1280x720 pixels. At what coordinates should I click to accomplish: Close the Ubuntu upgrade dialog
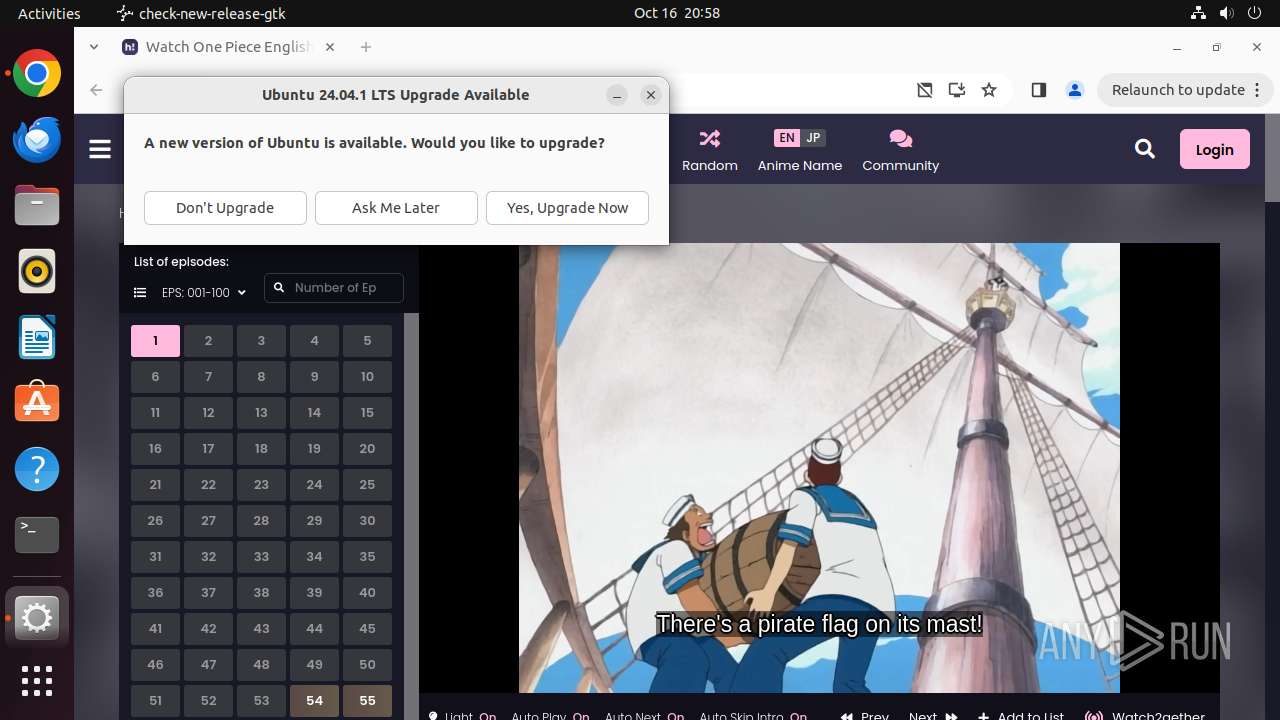click(651, 95)
